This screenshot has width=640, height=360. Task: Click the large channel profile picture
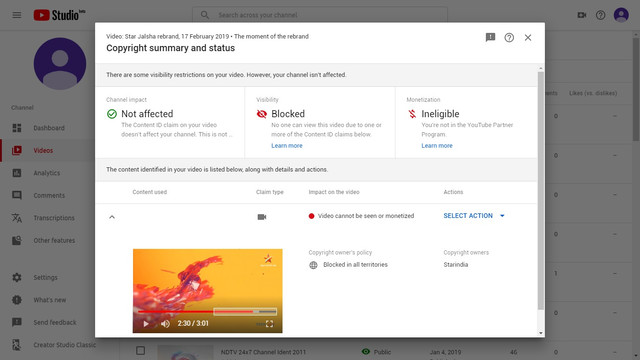pyautogui.click(x=60, y=64)
